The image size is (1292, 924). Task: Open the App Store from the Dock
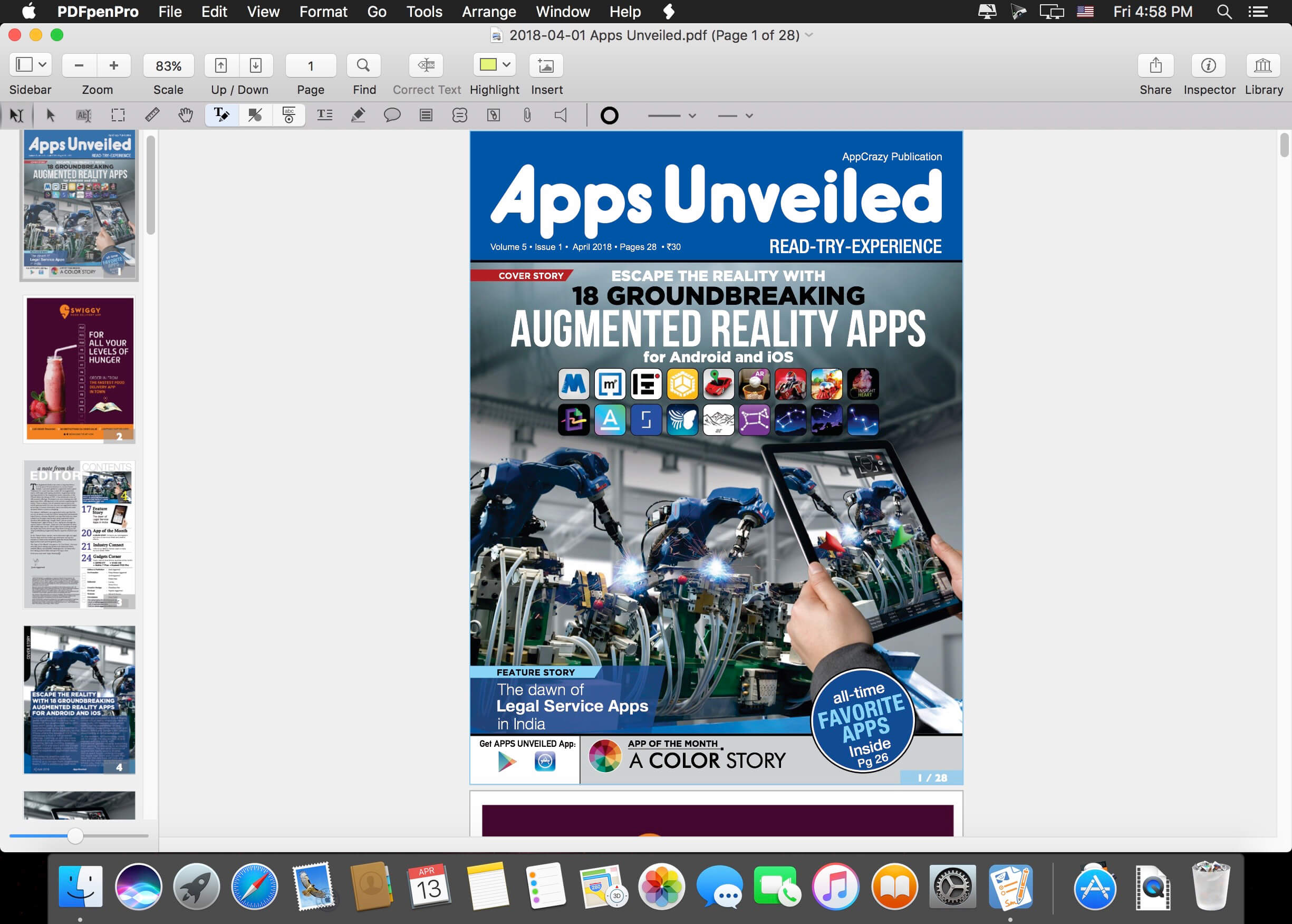1095,887
